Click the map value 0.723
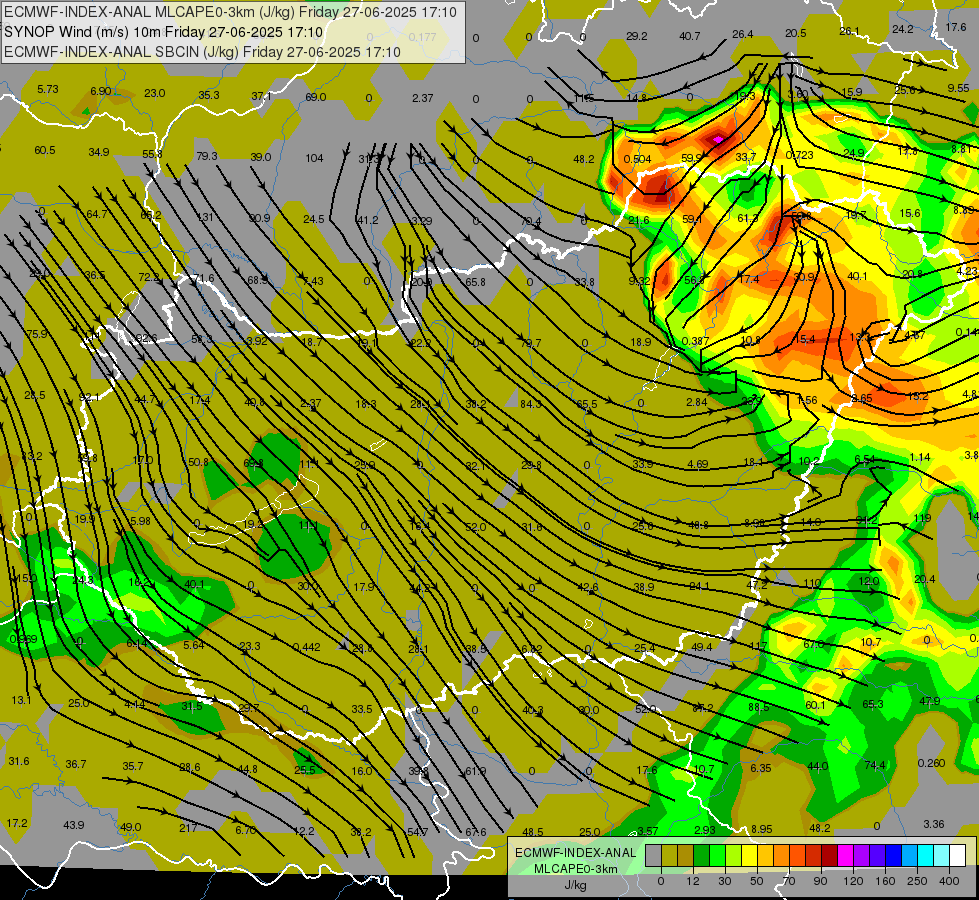Viewport: 979px width, 900px height. coord(800,155)
